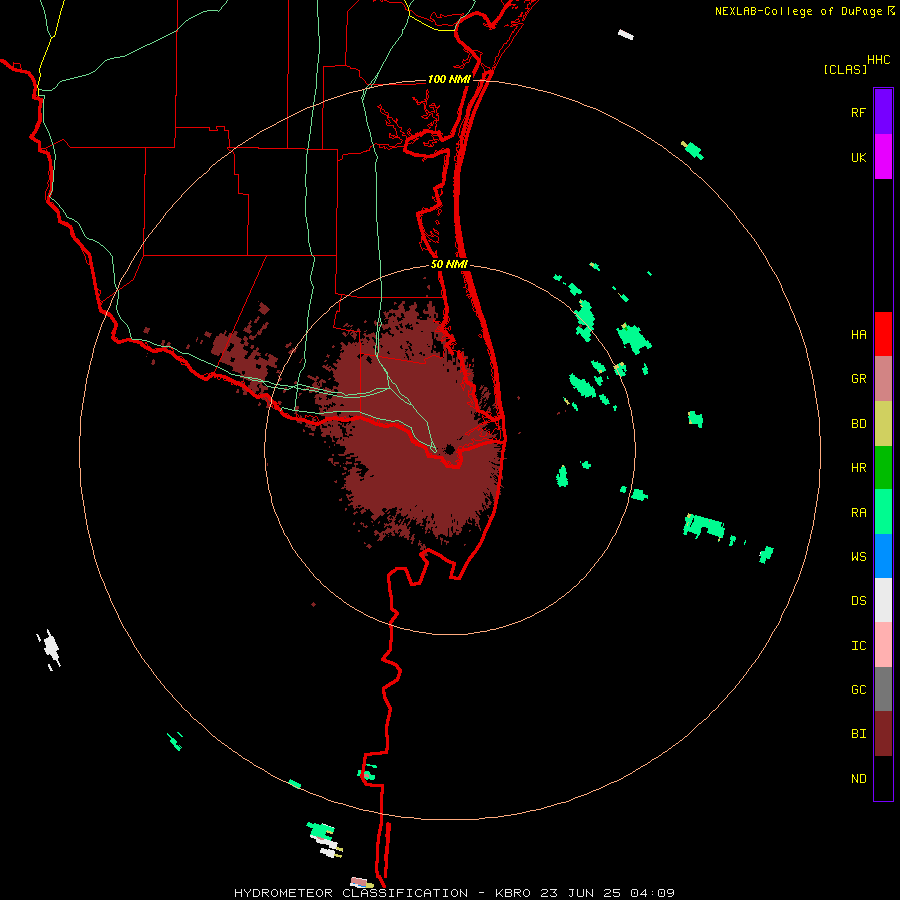Click the ND legend label
This screenshot has height=900, width=900.
coord(858,779)
